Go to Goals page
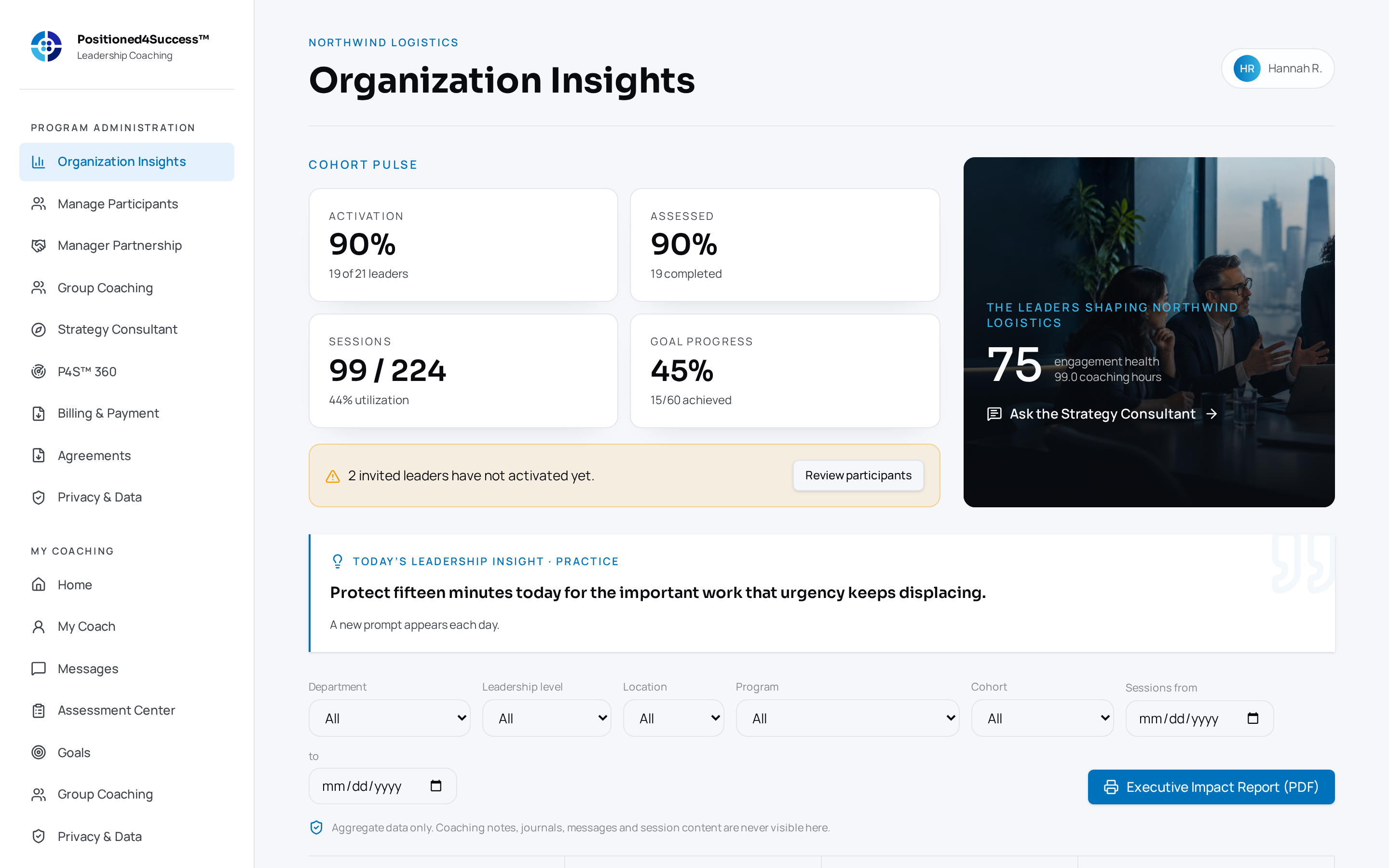 pyautogui.click(x=126, y=752)
